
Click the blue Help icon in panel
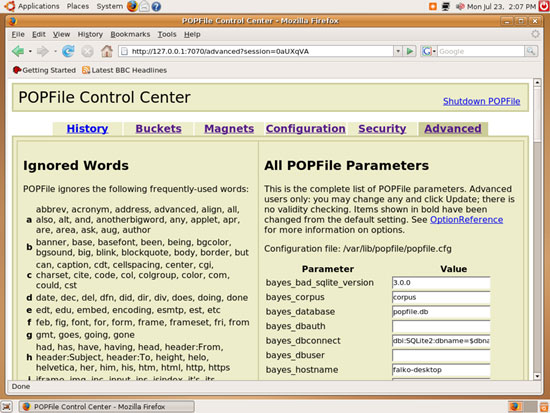(156, 6)
